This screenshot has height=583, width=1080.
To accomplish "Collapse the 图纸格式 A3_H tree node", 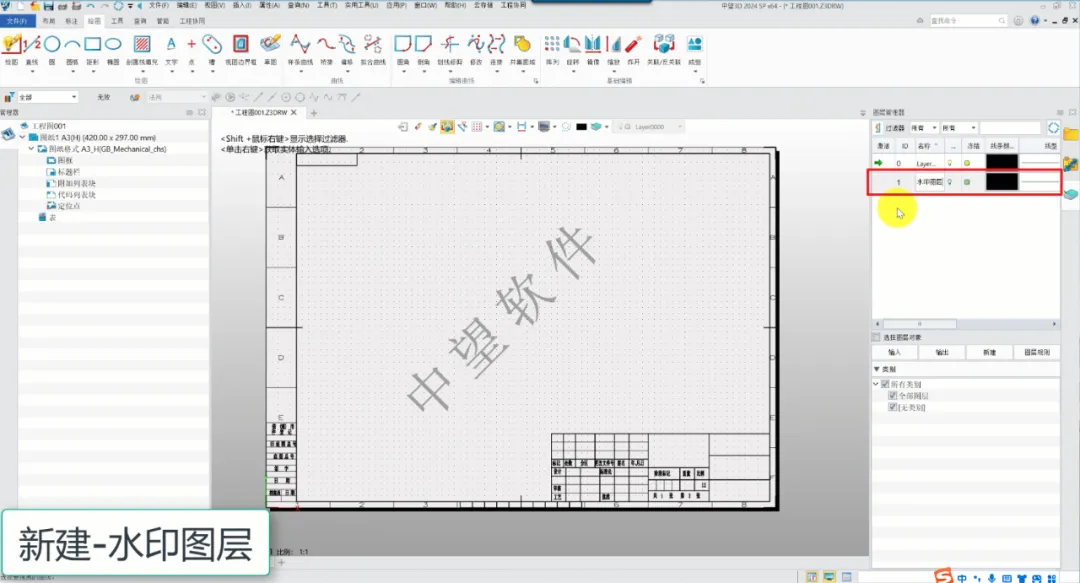I will (31, 148).
